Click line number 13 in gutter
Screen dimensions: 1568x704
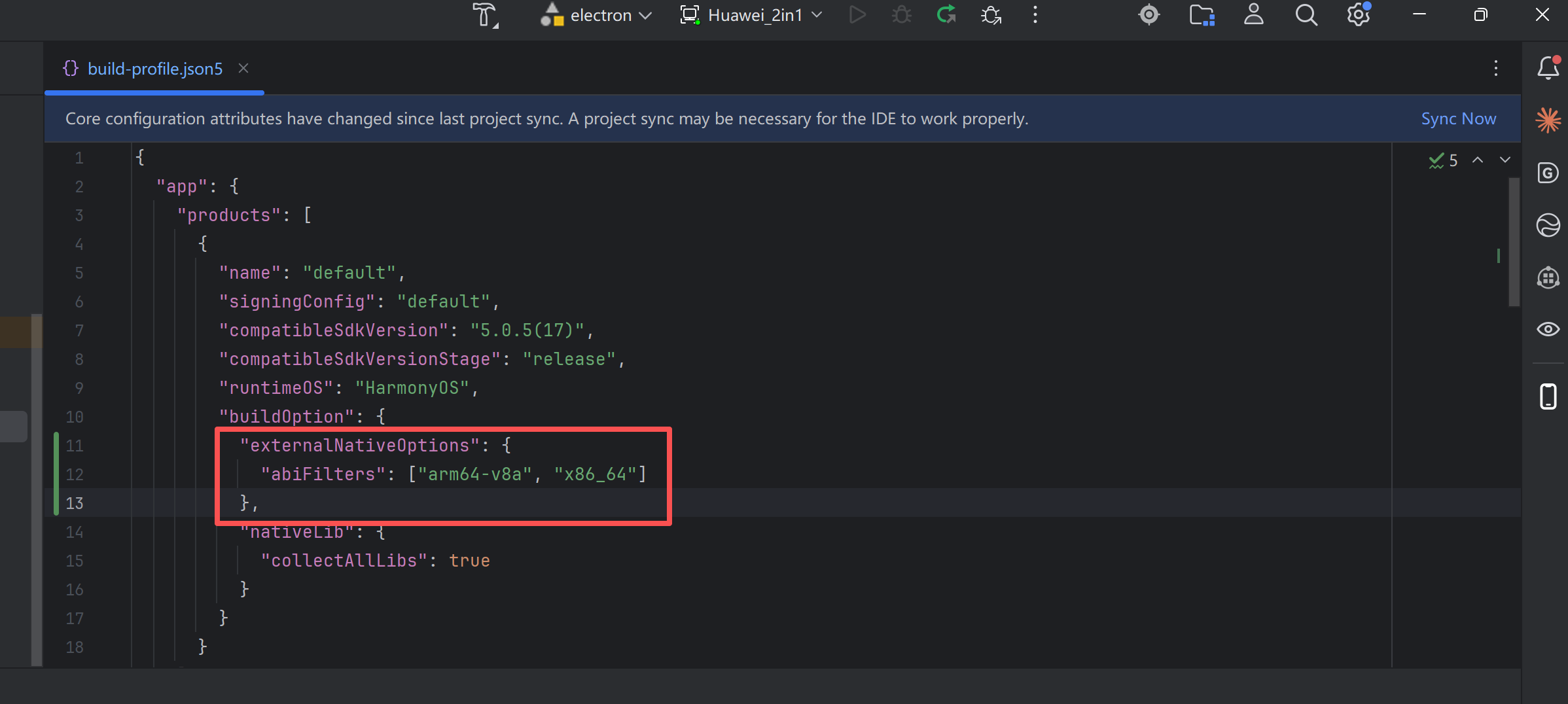coord(75,503)
